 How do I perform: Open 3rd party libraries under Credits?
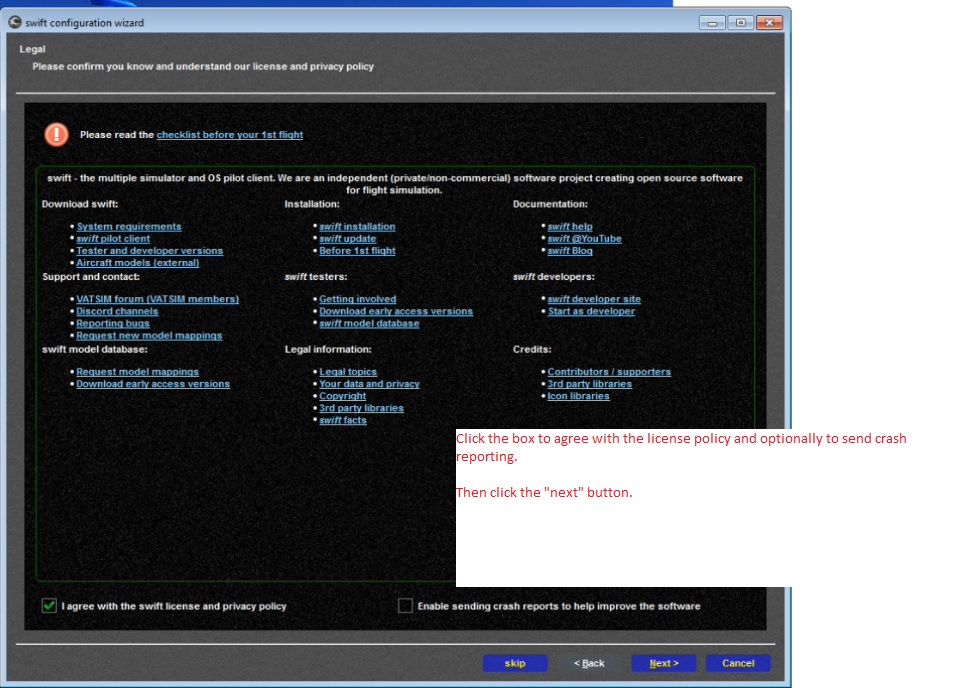pos(590,384)
